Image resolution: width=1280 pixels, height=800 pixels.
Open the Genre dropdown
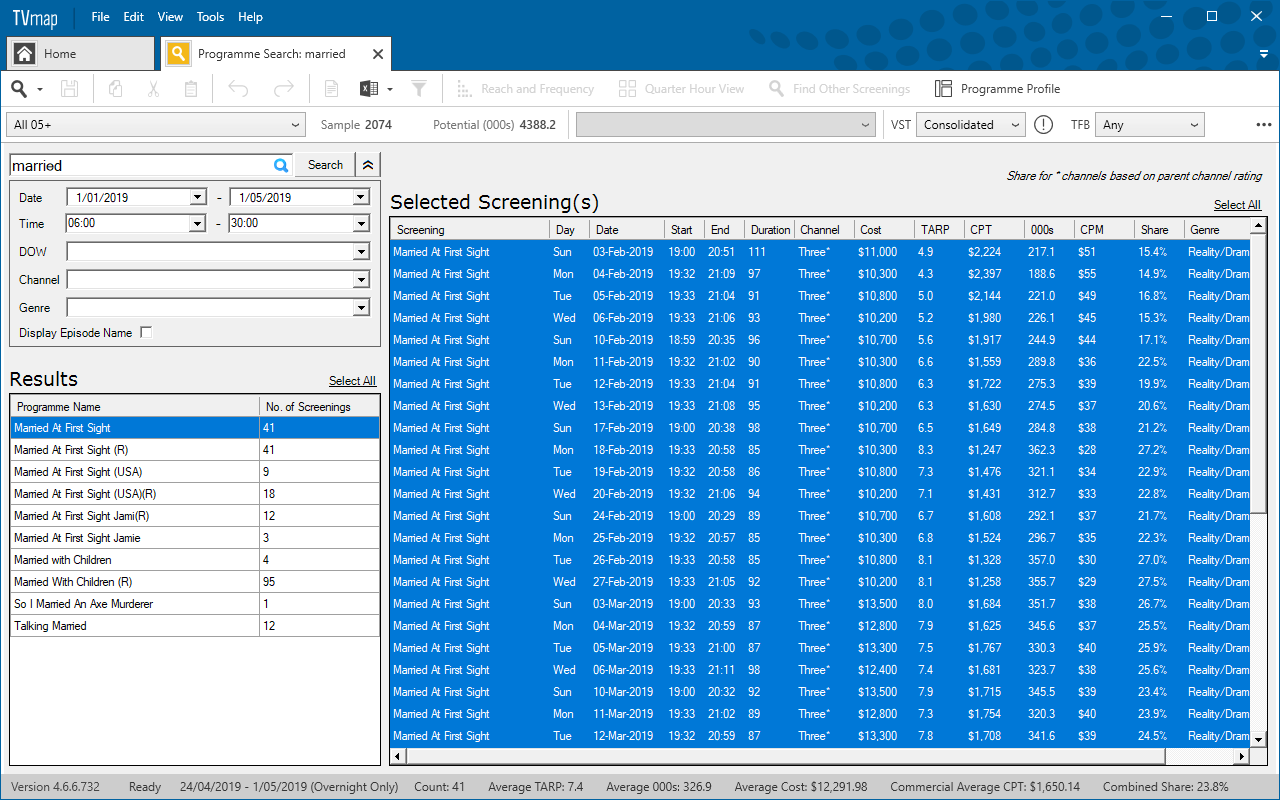click(360, 308)
